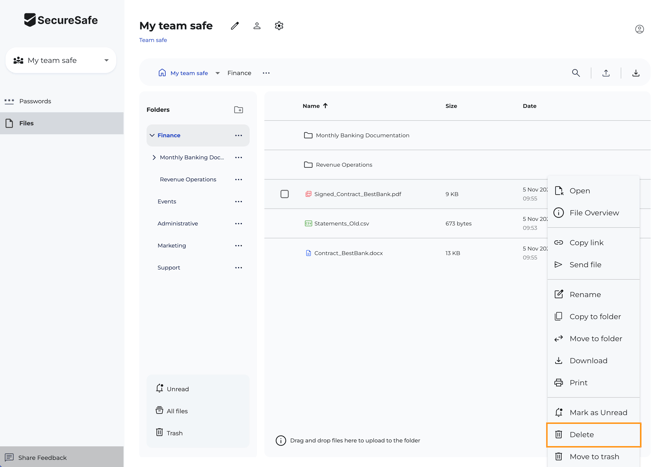Sort files by Name column header
Image resolution: width=670 pixels, height=467 pixels.
(x=311, y=106)
